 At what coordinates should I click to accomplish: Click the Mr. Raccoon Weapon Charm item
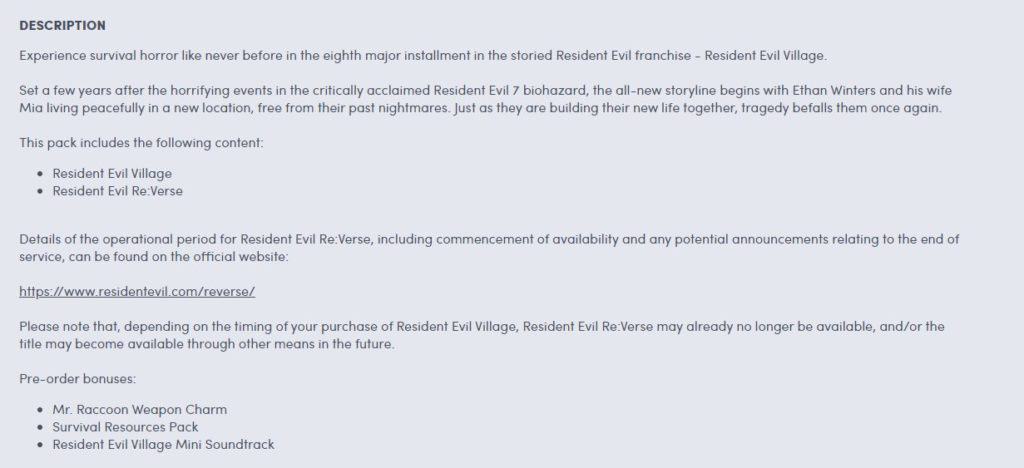pos(140,410)
